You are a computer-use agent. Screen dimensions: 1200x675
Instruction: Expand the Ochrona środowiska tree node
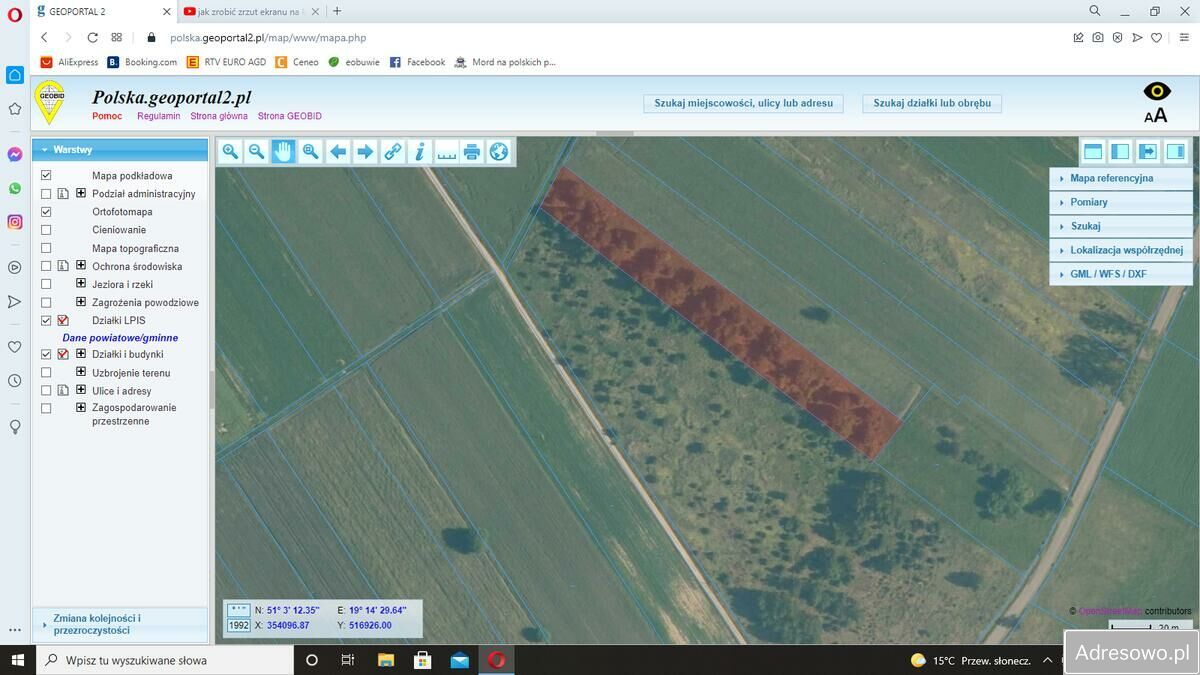[x=81, y=267]
